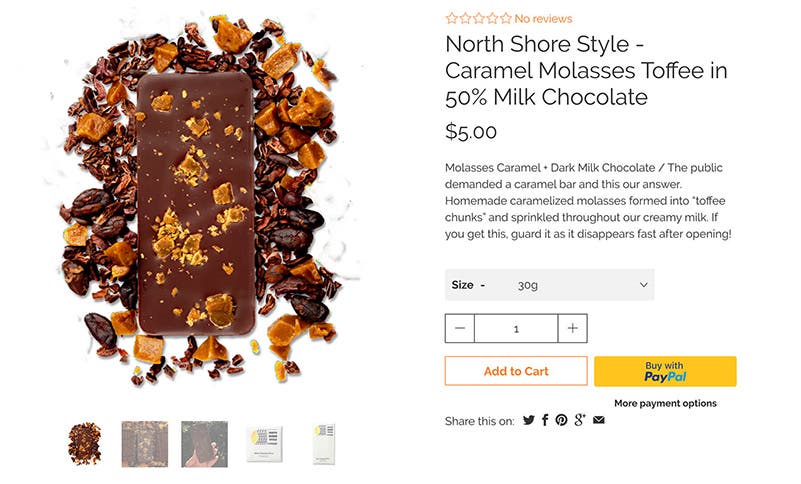This screenshot has width=801, height=484.
Task: Open the Size 30g dropdown
Action: point(550,285)
